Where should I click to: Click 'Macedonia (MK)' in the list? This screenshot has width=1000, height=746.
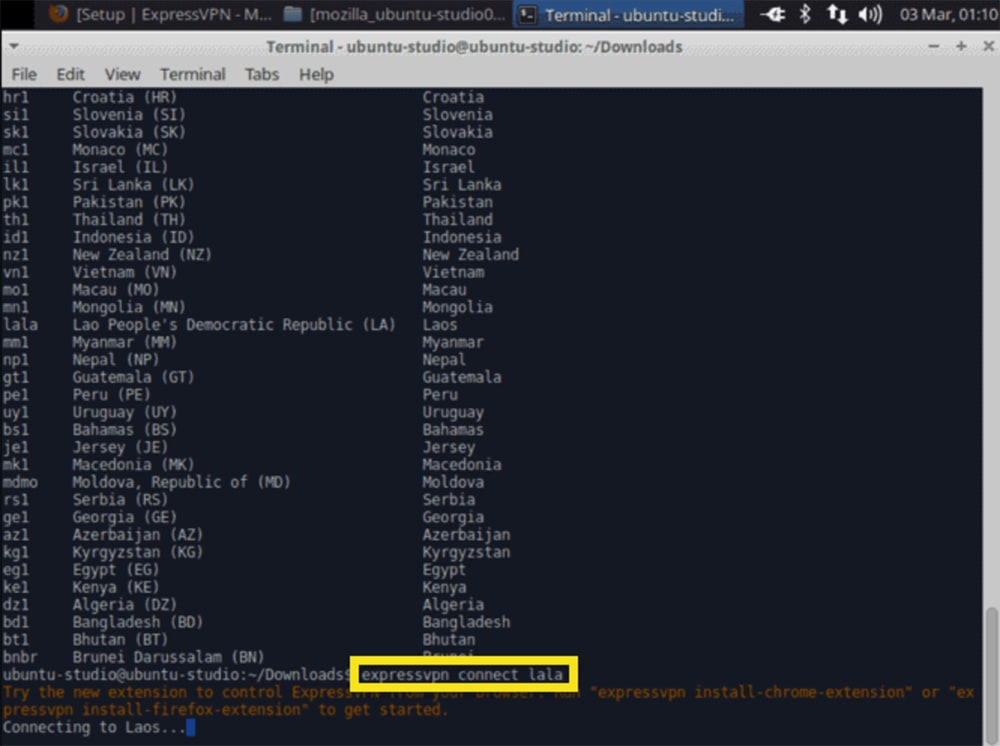tap(133, 465)
